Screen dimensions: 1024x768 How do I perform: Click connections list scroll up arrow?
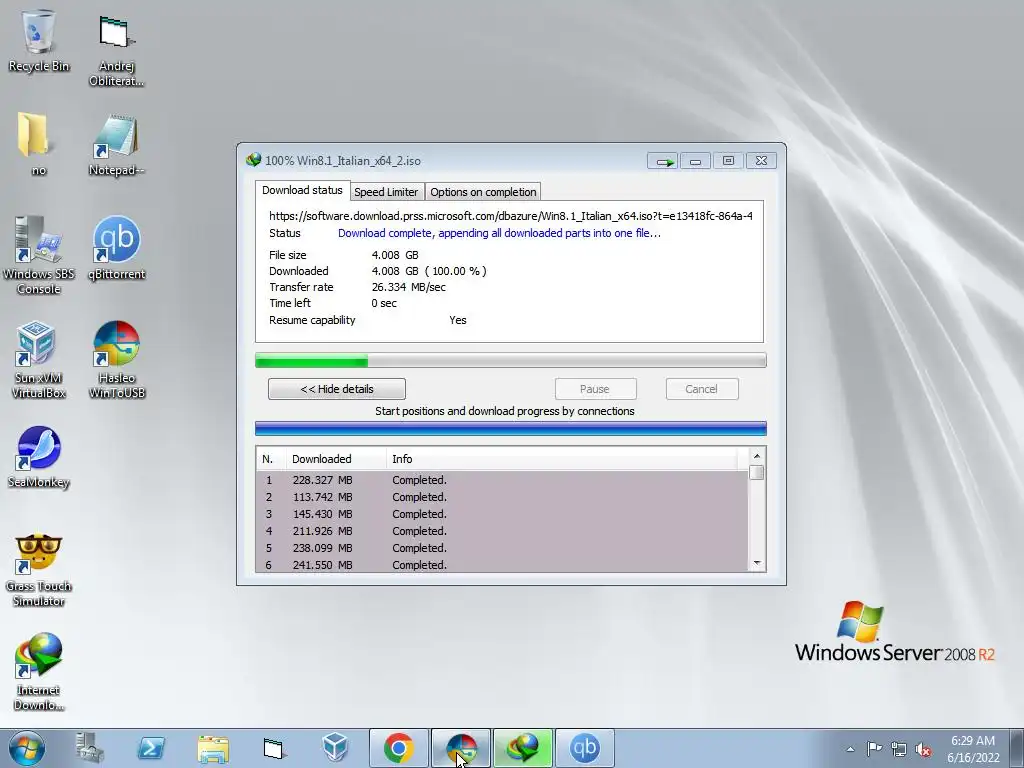(757, 456)
